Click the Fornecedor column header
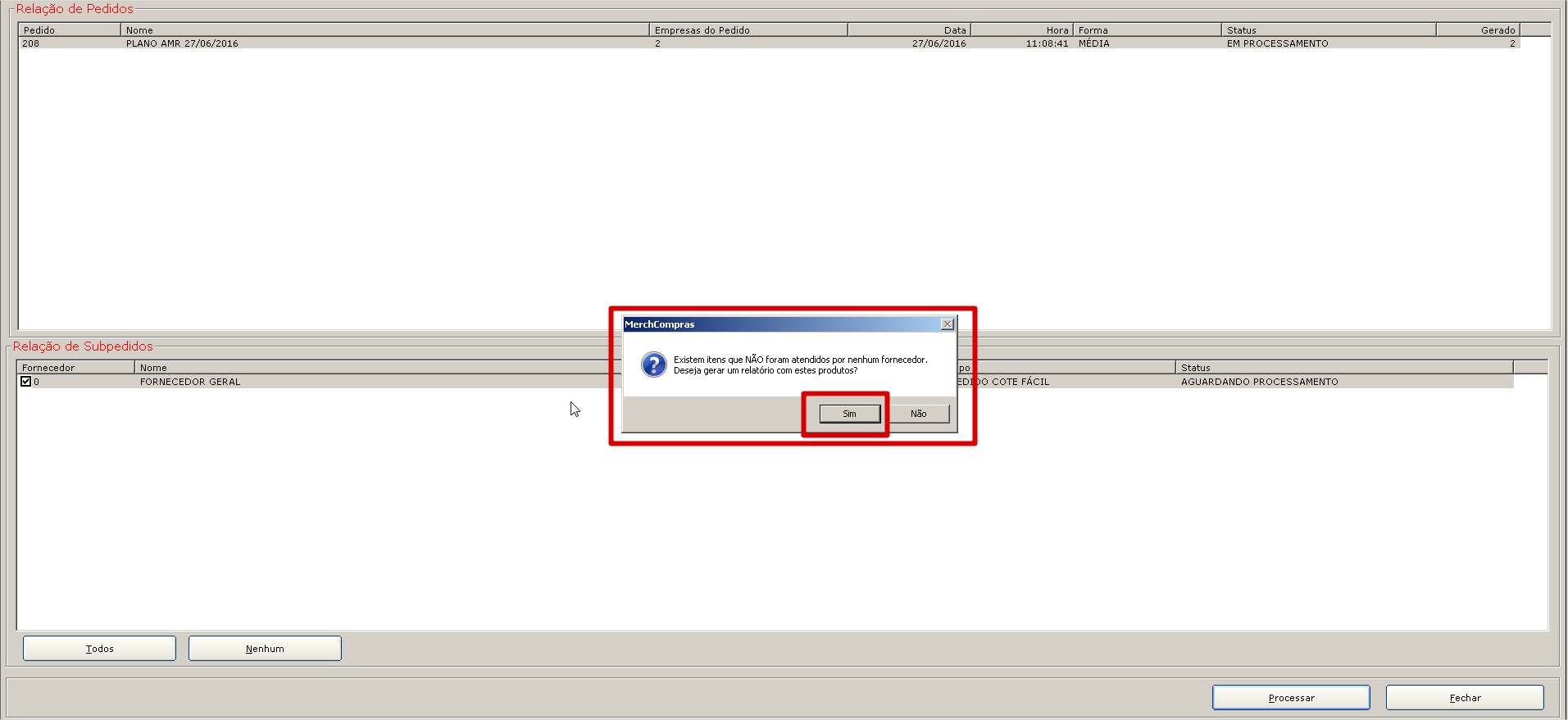The width and height of the screenshot is (1568, 720). tap(75, 368)
